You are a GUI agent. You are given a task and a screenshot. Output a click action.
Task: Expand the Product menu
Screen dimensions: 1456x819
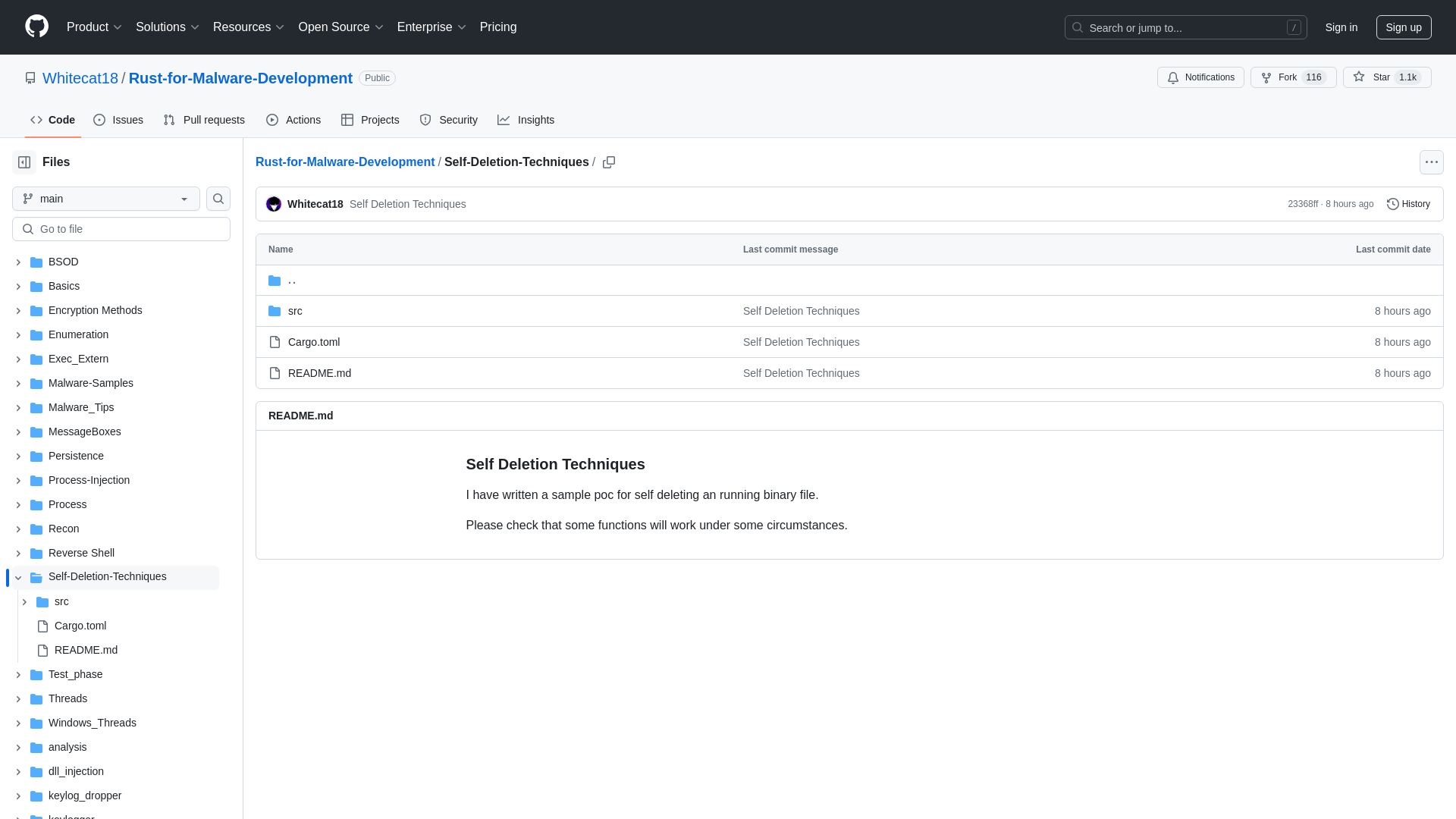click(x=94, y=27)
